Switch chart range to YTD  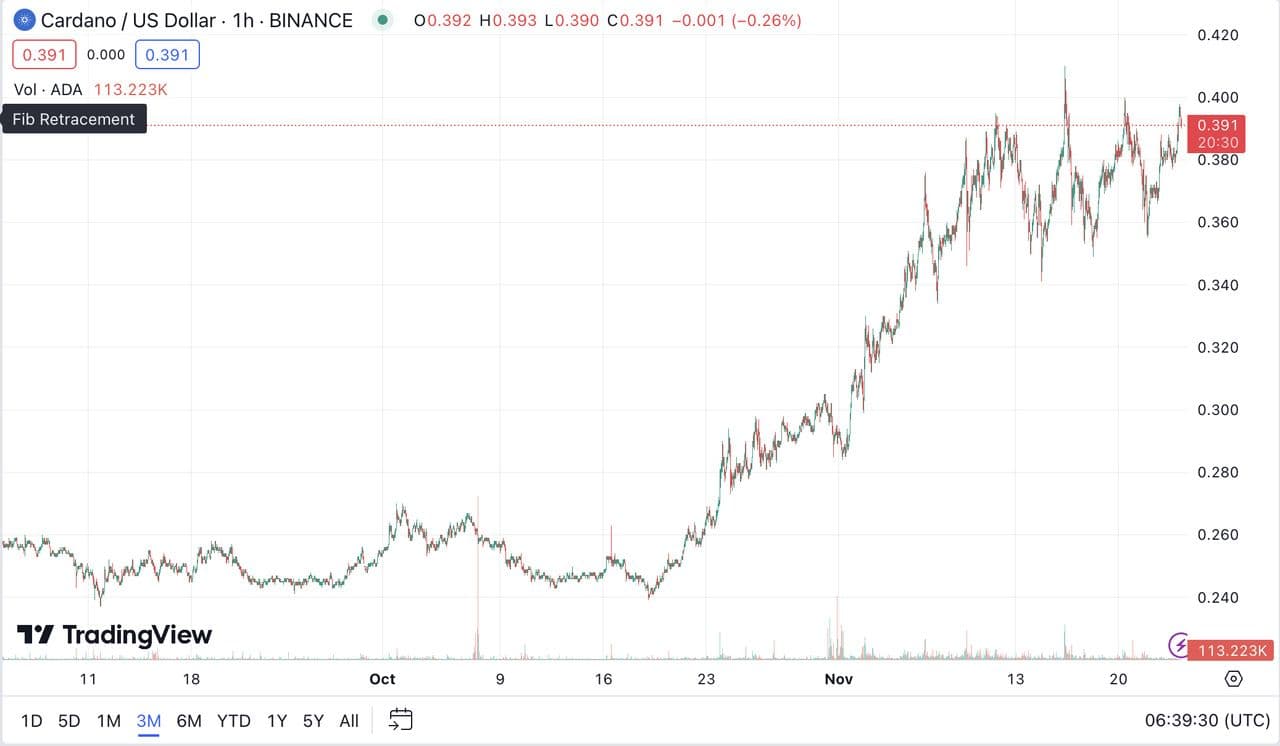[x=233, y=720]
